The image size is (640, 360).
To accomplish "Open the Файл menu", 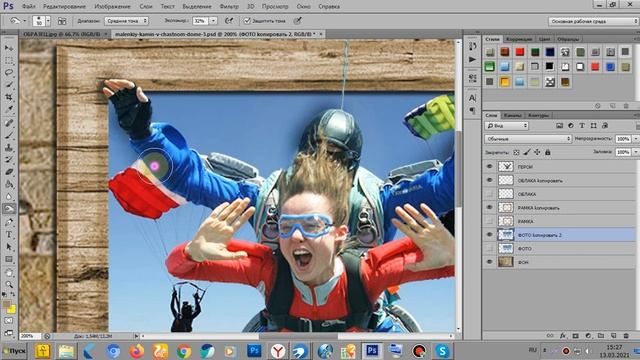I will [28, 7].
